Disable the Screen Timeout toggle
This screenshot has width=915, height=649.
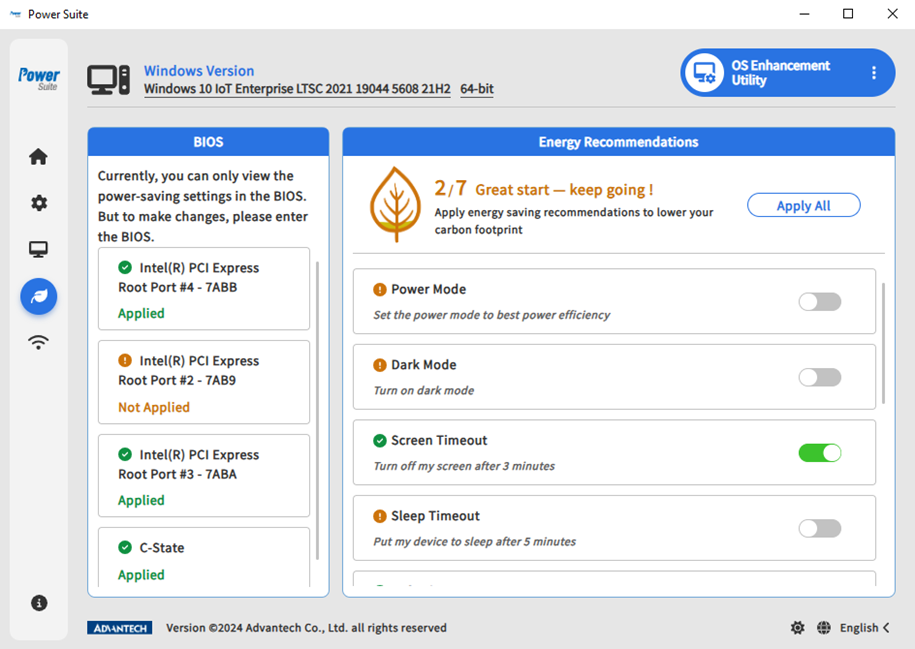pyautogui.click(x=819, y=453)
